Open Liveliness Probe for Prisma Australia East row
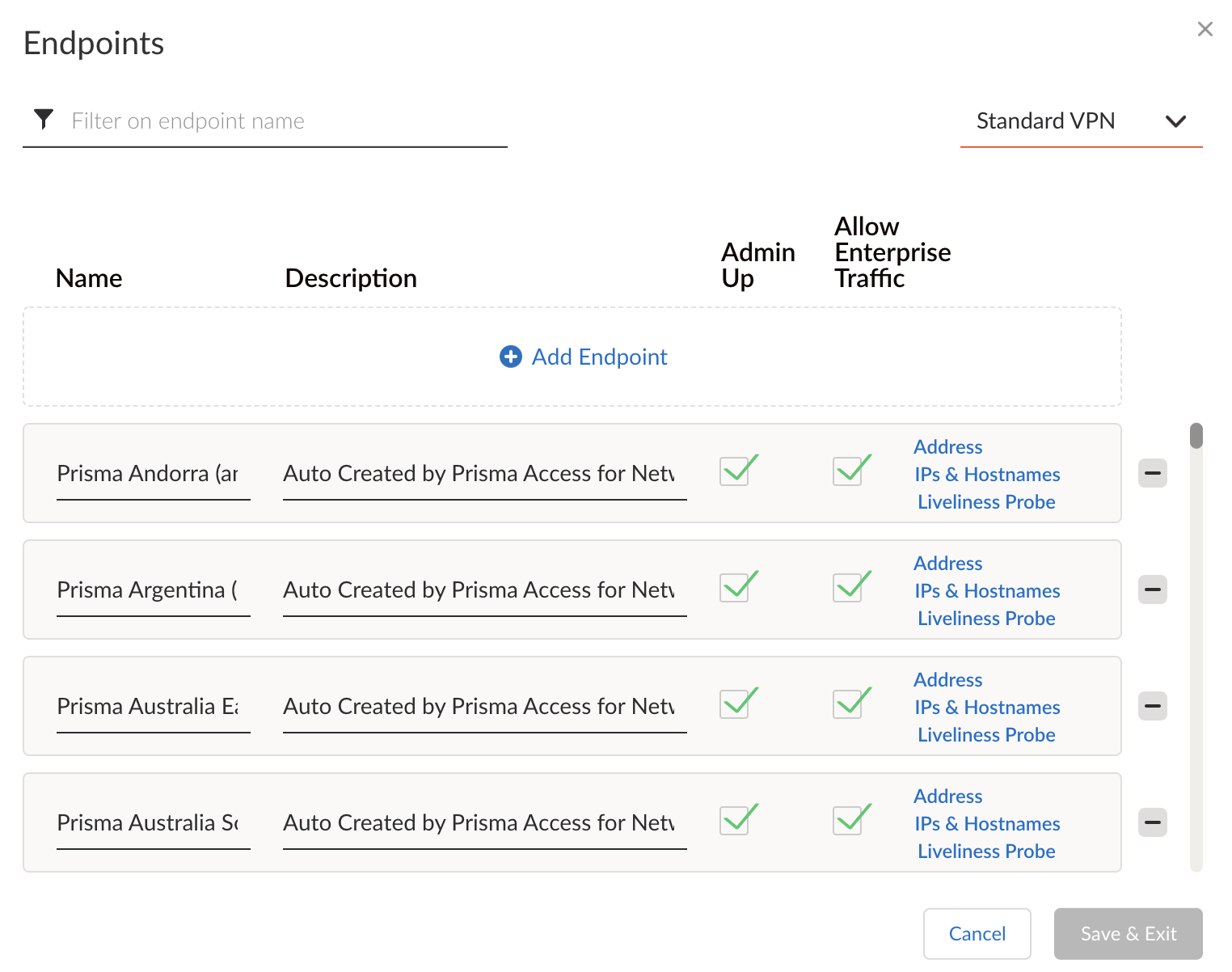Screen dimensions: 1232x972 [986, 735]
